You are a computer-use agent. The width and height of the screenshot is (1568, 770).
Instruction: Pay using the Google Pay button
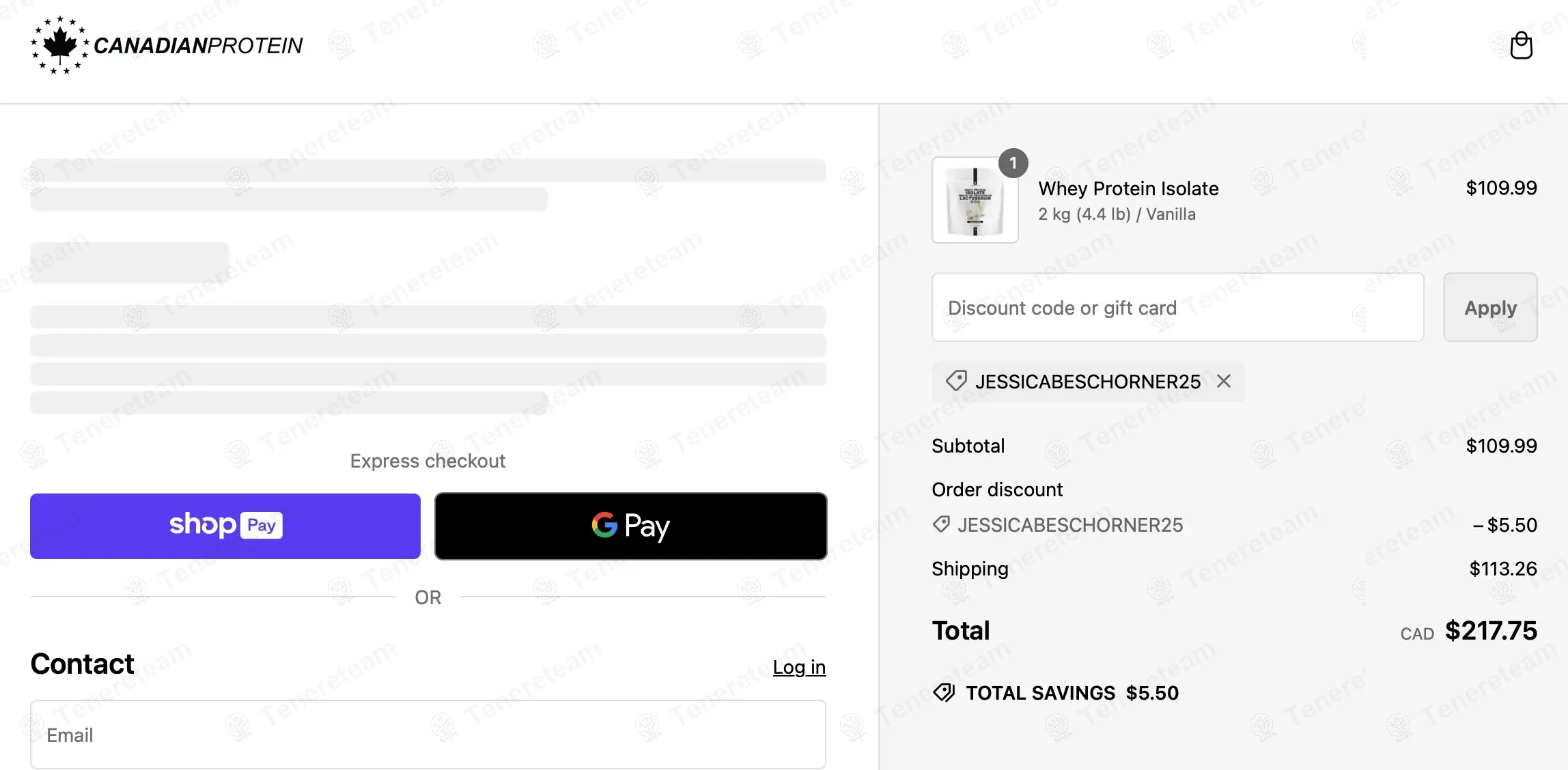pos(630,526)
